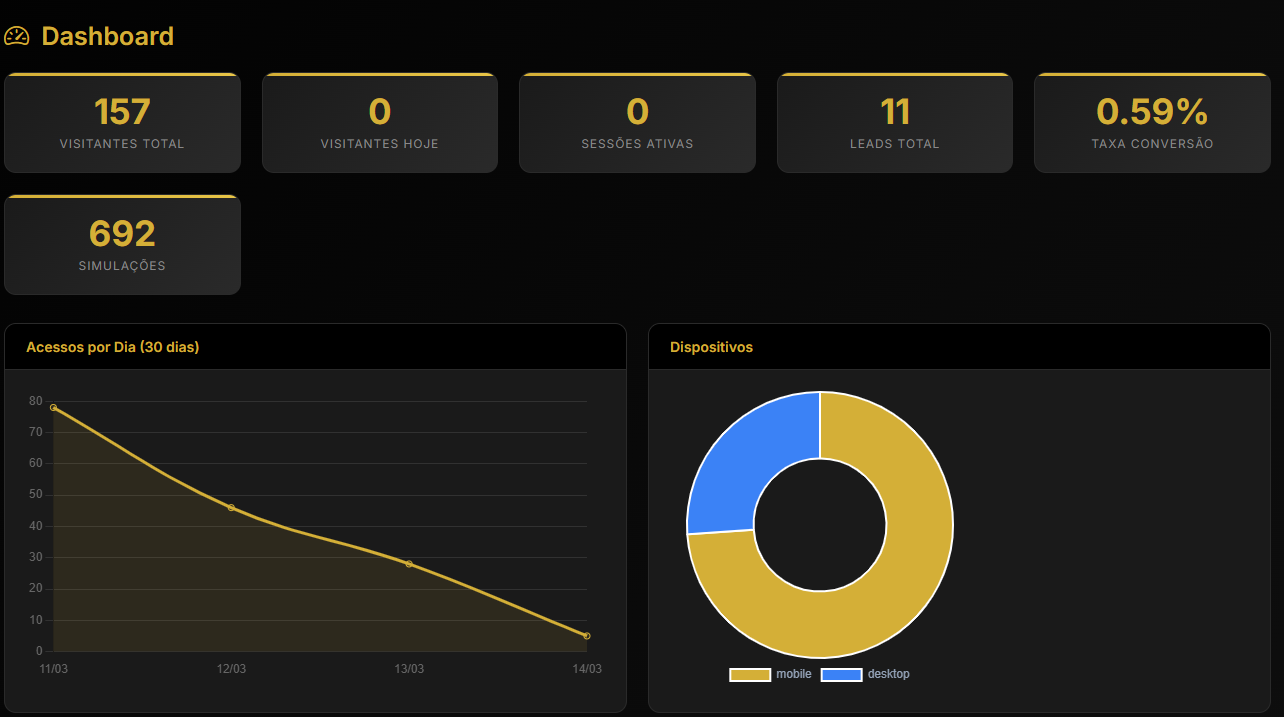This screenshot has height=717, width=1284.
Task: Select the Leads Total card showing 11
Action: point(894,122)
